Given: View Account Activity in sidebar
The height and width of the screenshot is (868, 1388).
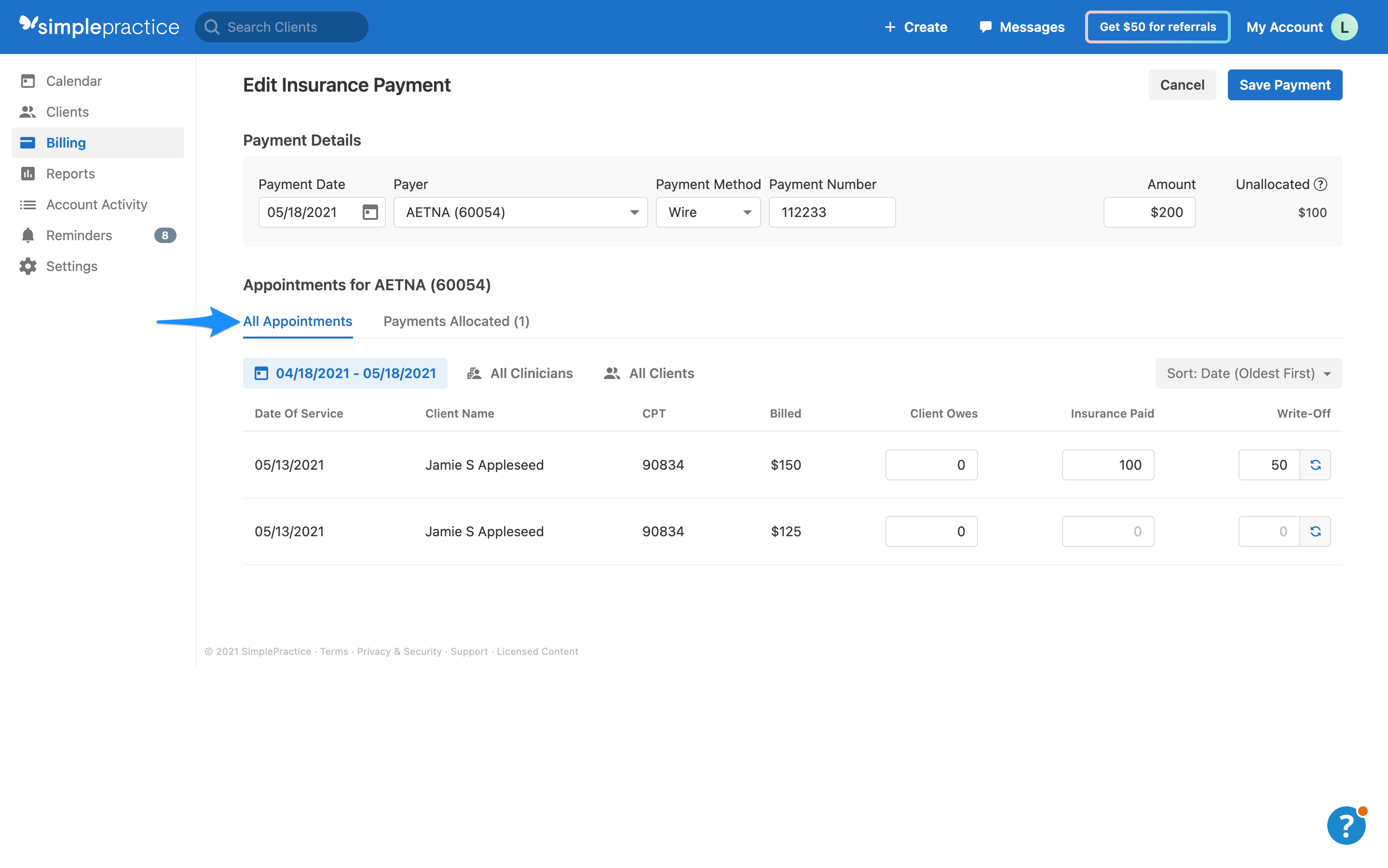Looking at the screenshot, I should click(96, 204).
